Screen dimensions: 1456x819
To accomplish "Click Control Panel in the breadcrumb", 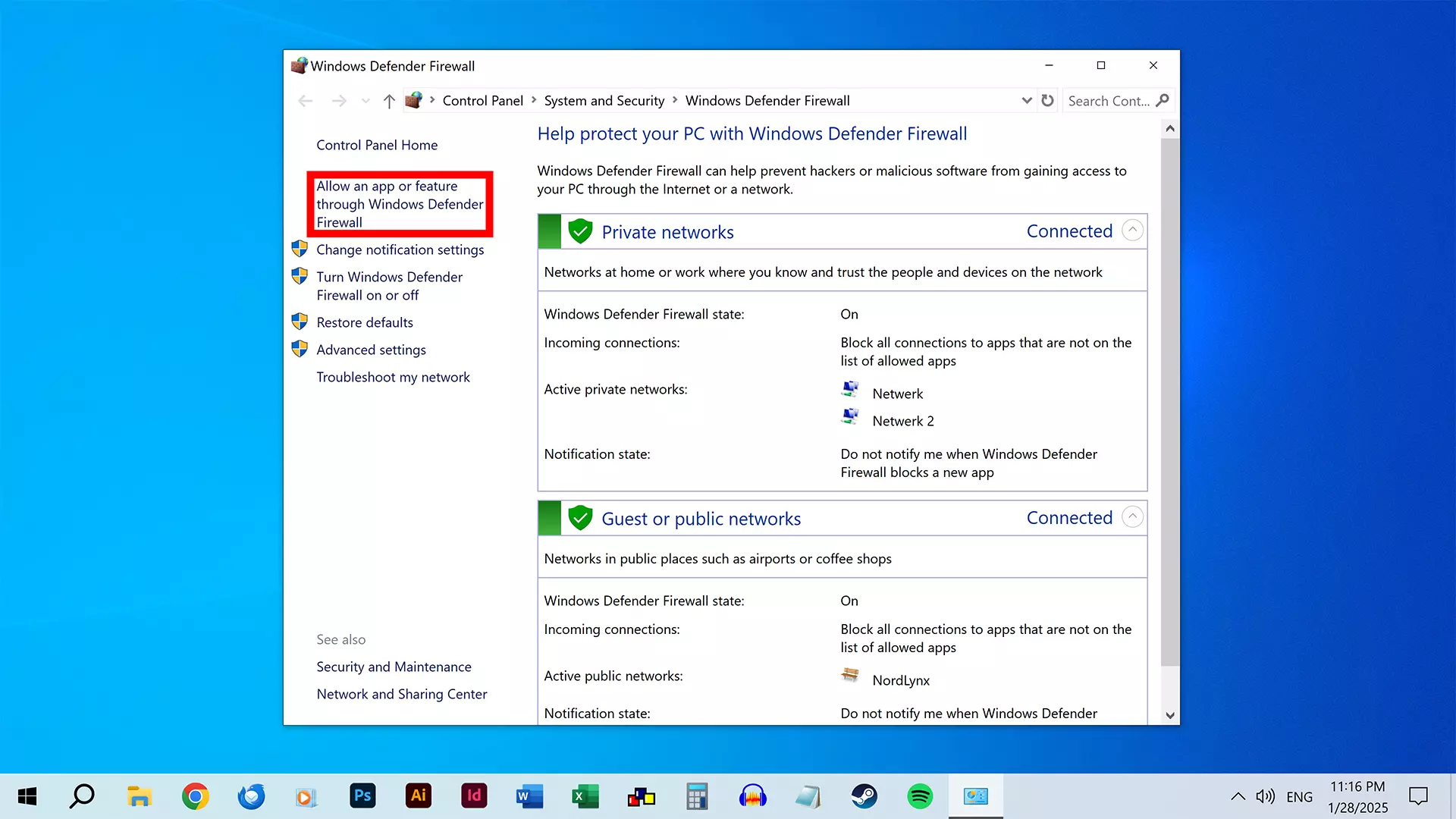I will coord(482,101).
